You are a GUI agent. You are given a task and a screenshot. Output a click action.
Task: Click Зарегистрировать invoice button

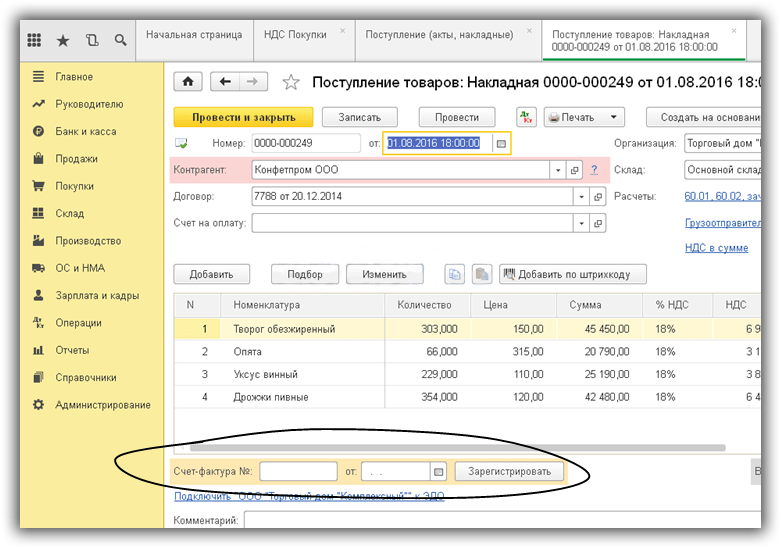click(x=509, y=471)
